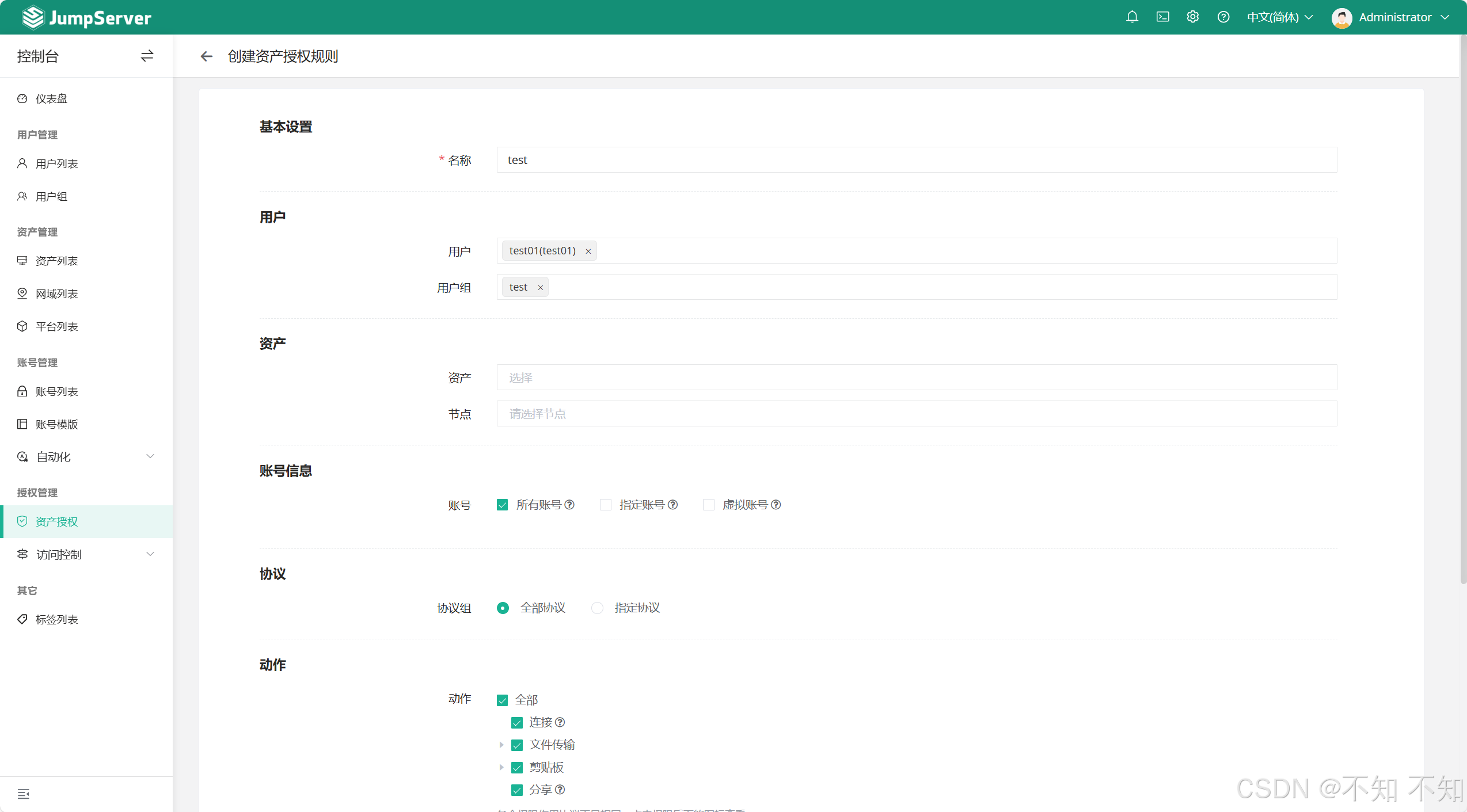Show help for the 所有账号 option
Viewport: 1467px width, 812px height.
(x=569, y=505)
